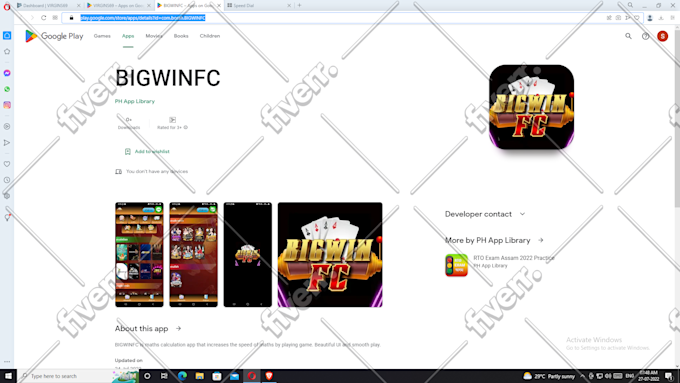View the first app screenshot
680x383 pixels.
point(139,255)
